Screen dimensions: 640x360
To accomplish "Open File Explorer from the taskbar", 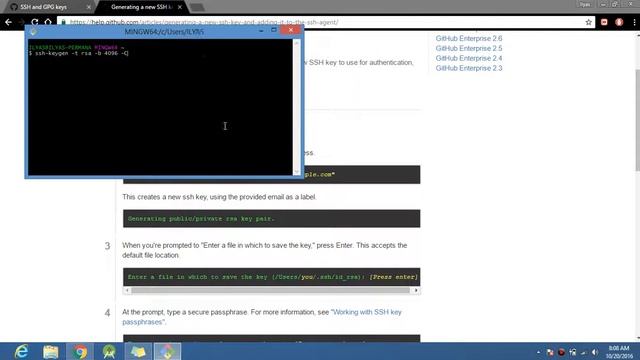I will 51,351.
